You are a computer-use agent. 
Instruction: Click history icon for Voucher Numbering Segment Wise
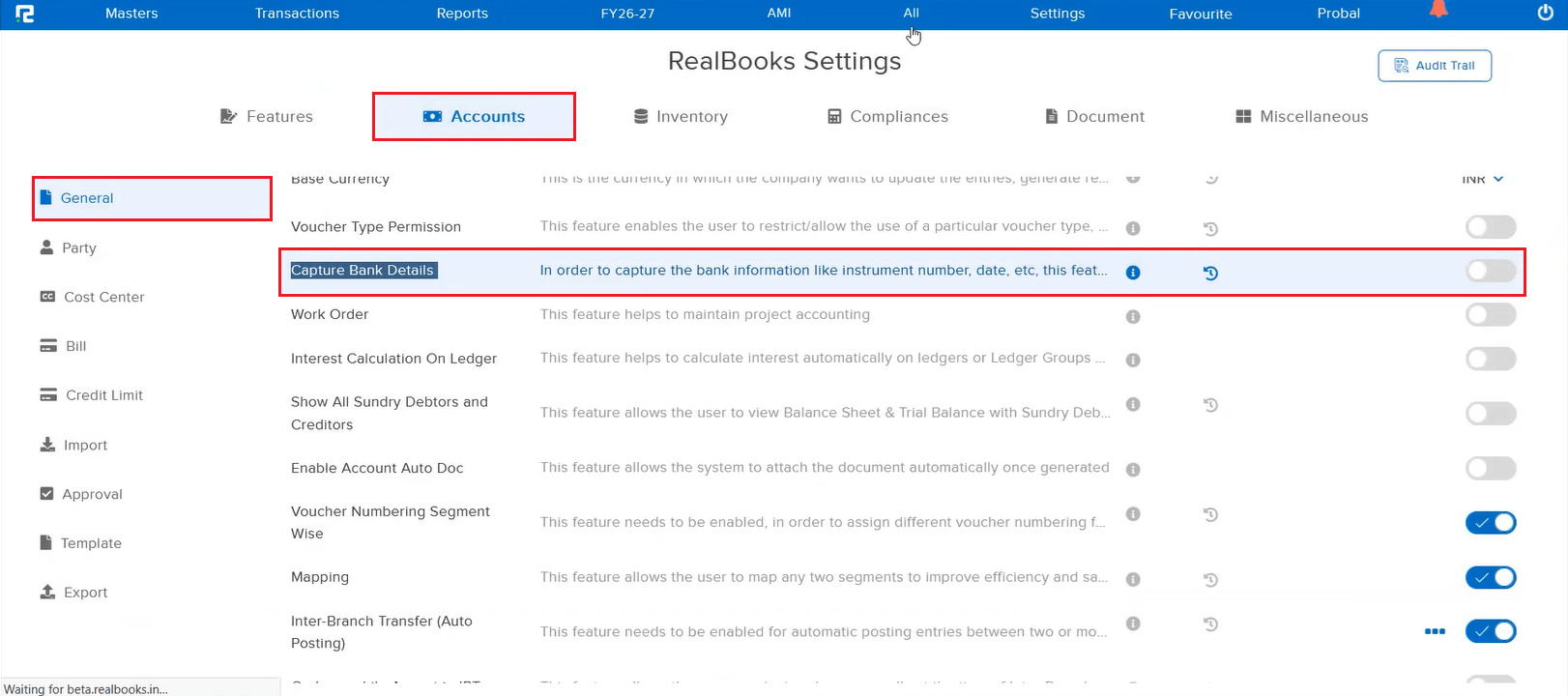pos(1210,514)
